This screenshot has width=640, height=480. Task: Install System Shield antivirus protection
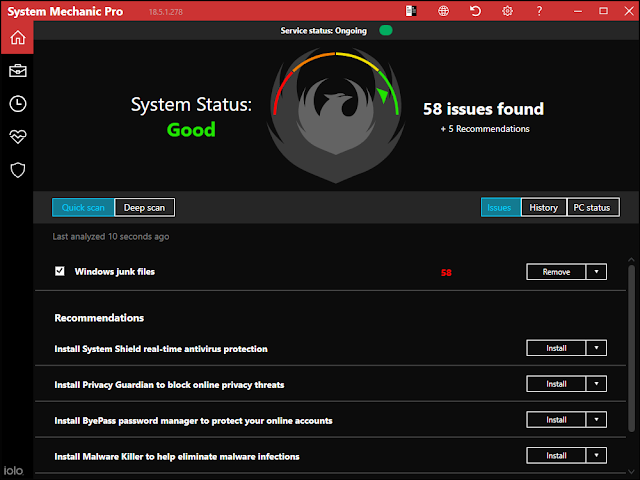click(556, 348)
